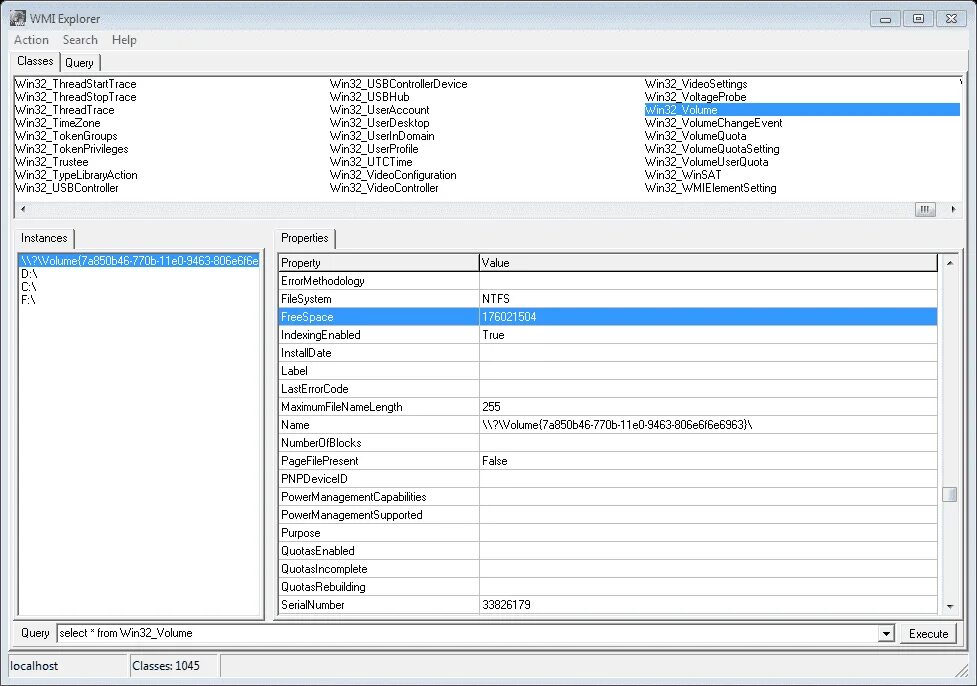Select the Win32_ThreadStartTrace class
This screenshot has height=686, width=977.
[x=75, y=83]
